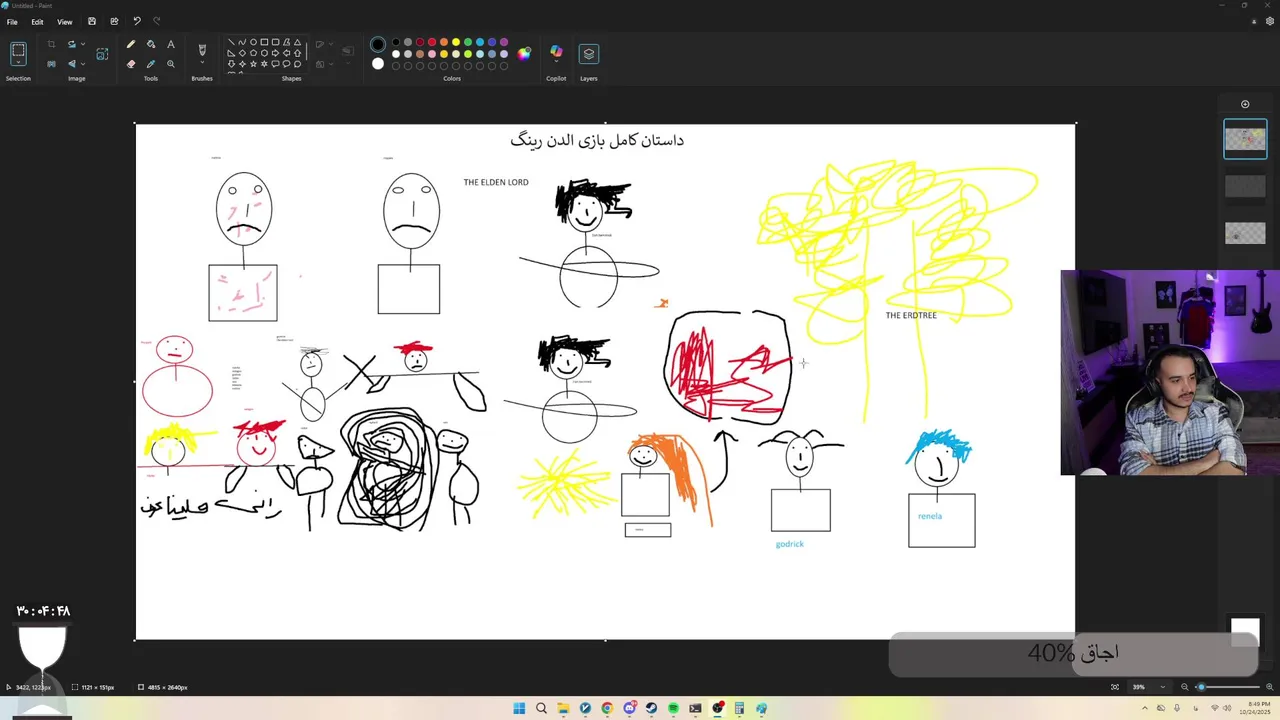Toggle the Layers panel button
Viewport: 1280px width, 720px height.
(589, 54)
